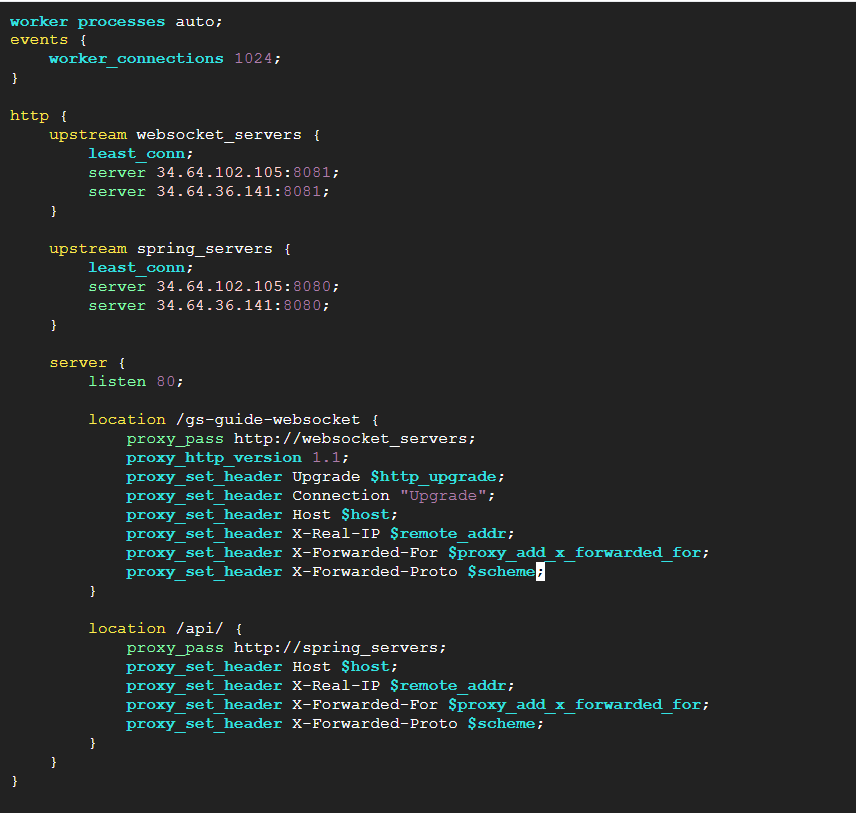Click the upstream name 'spring_servers'
Screen dimensions: 856x813
click(x=204, y=249)
